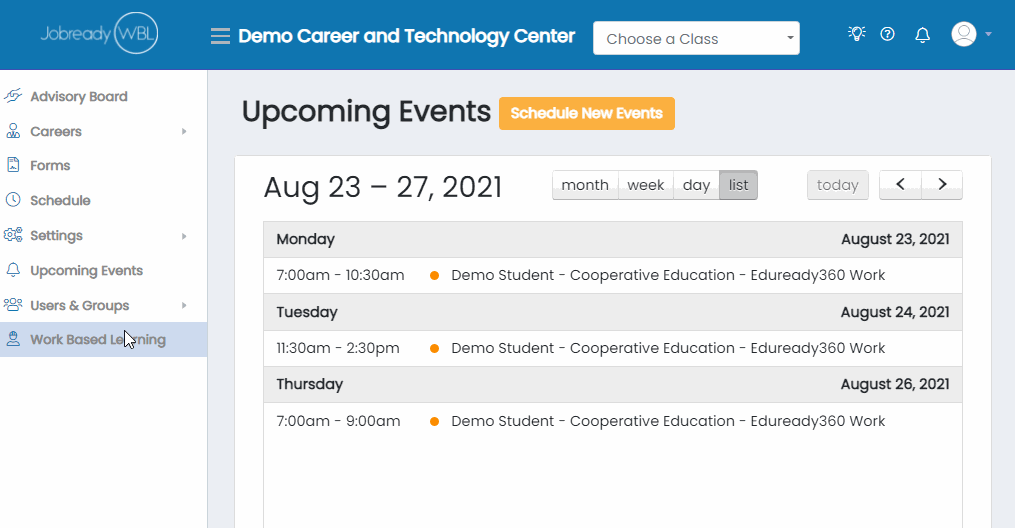Switch calendar to month view
This screenshot has height=528, width=1015.
click(585, 185)
